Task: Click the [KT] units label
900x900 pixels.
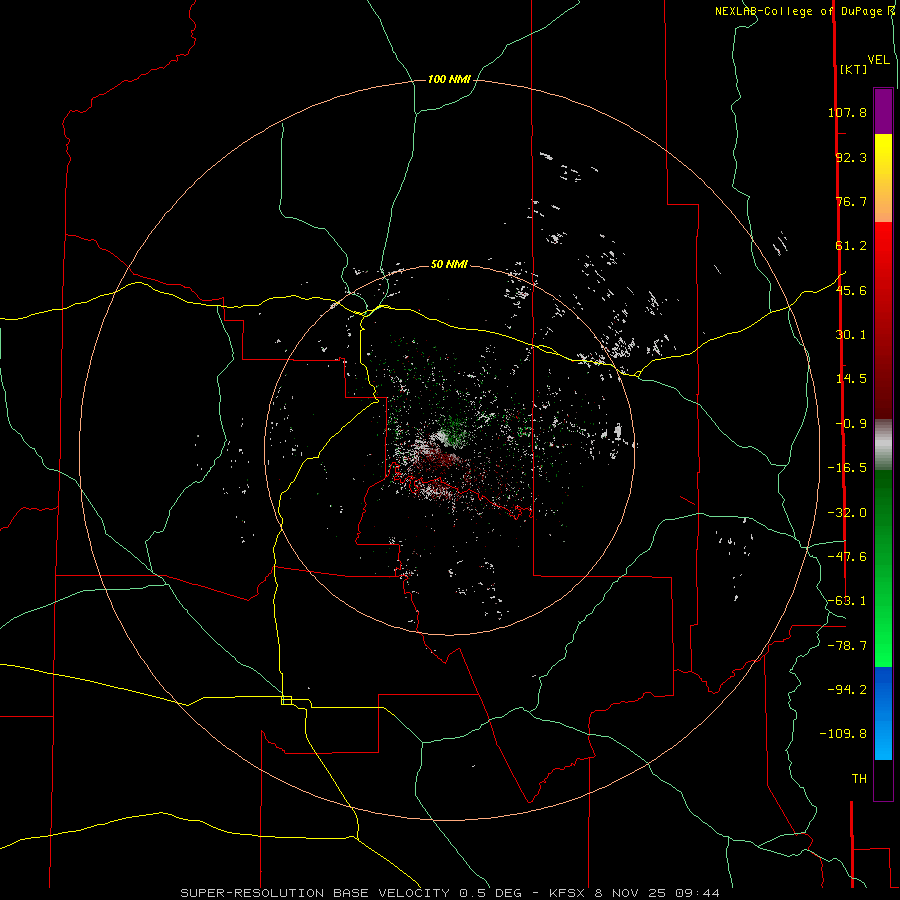Action: coord(853,69)
